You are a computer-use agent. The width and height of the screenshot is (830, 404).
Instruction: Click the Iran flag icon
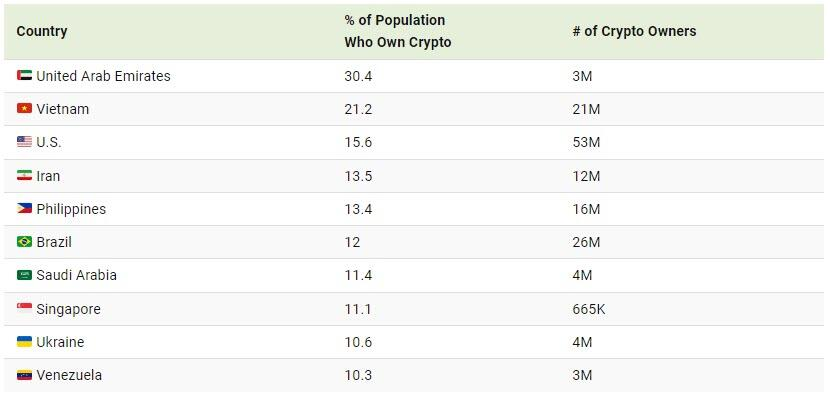(x=24, y=176)
